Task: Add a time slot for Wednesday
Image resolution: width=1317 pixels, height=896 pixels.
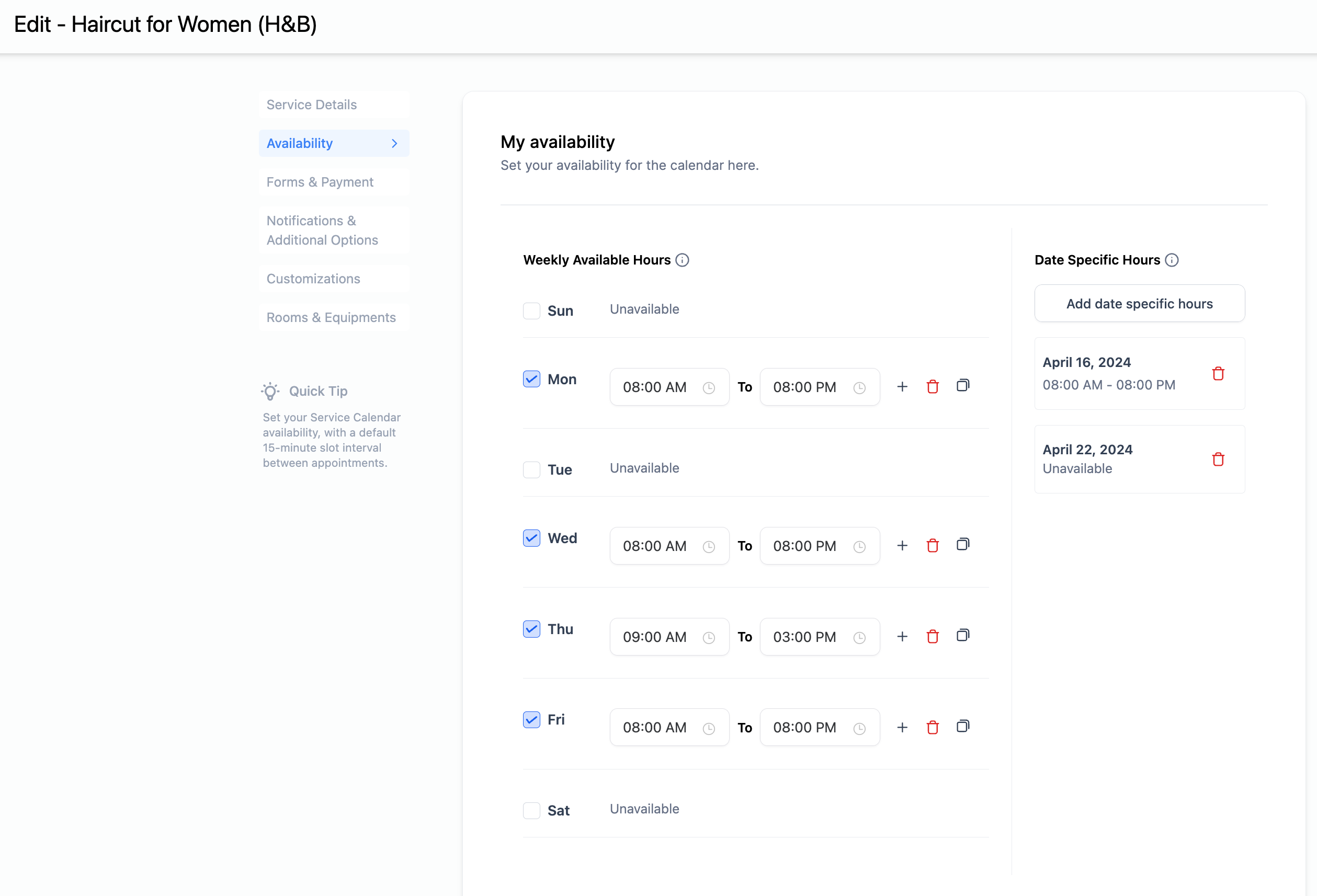Action: pos(902,545)
